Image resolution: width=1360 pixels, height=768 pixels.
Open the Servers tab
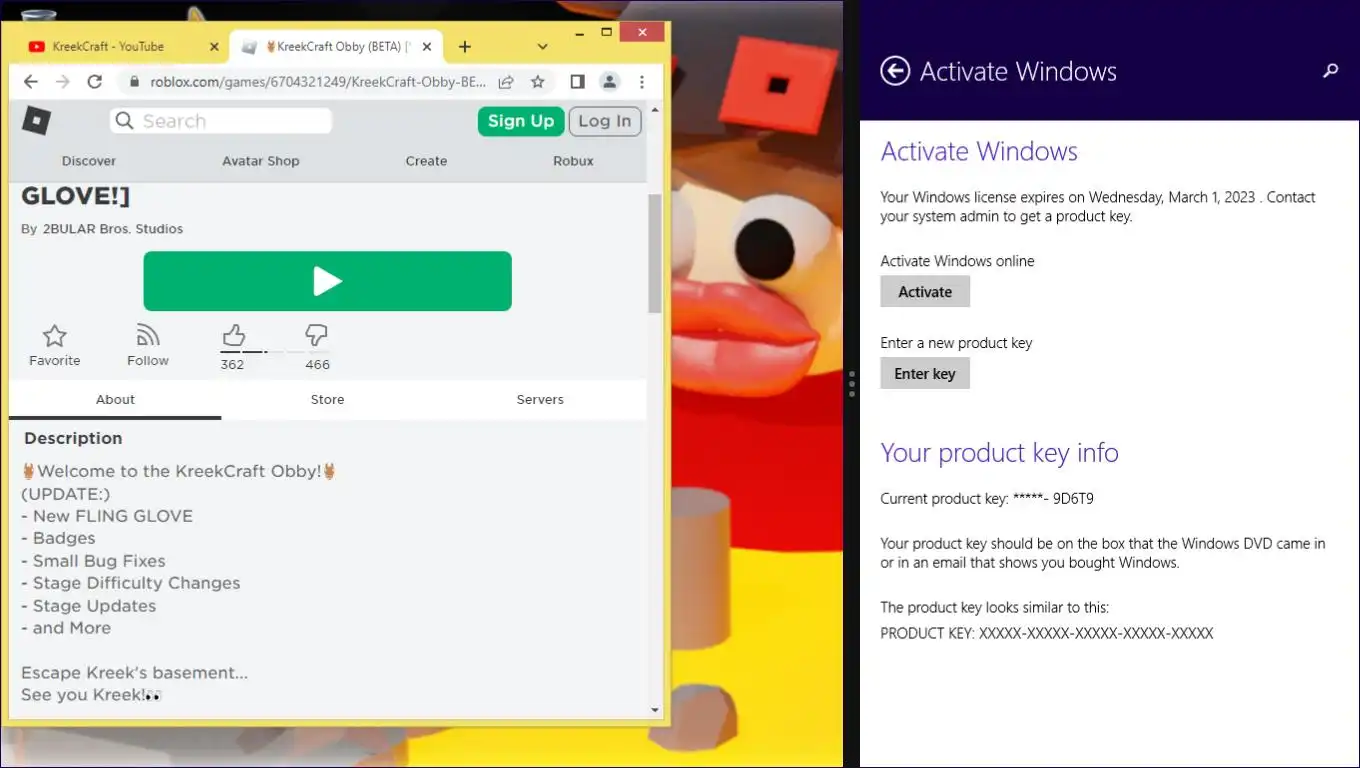pyautogui.click(x=540, y=399)
